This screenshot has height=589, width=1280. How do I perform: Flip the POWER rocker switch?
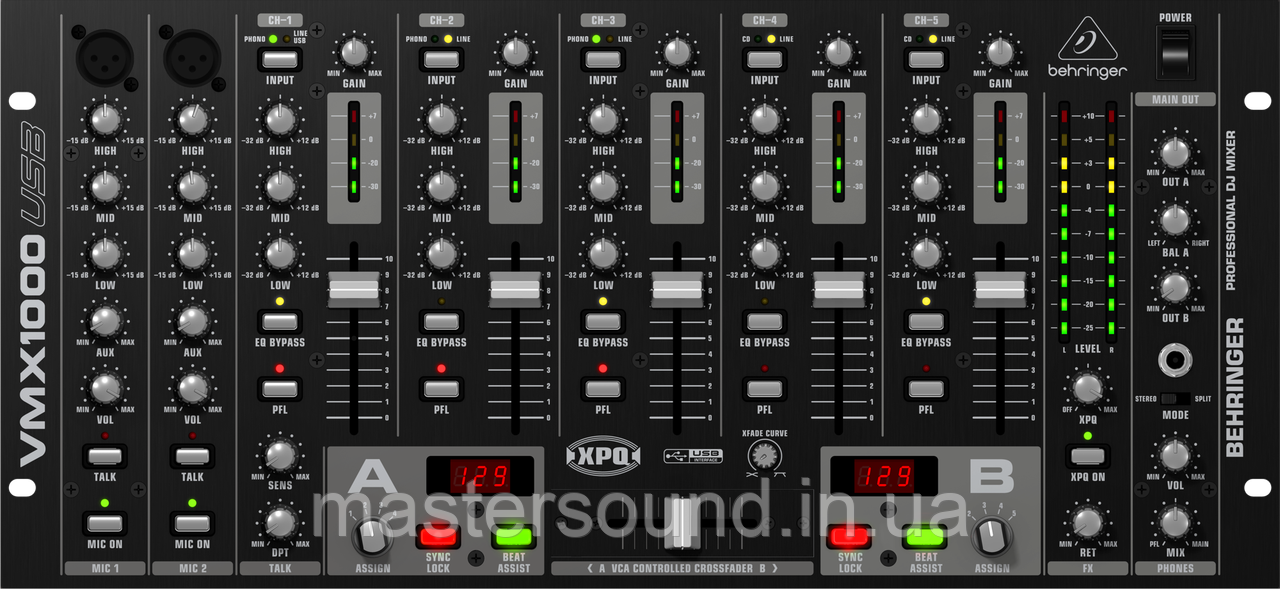[x=1175, y=52]
